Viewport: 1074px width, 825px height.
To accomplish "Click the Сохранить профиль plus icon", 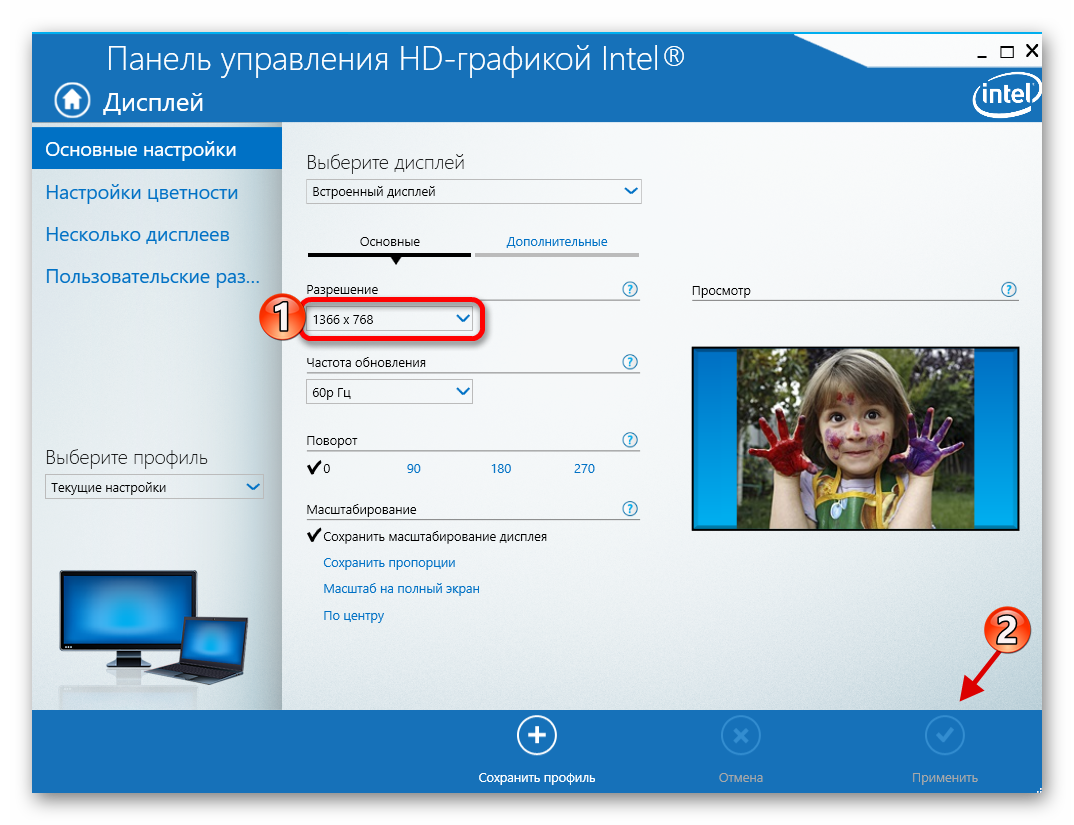I will coord(537,737).
